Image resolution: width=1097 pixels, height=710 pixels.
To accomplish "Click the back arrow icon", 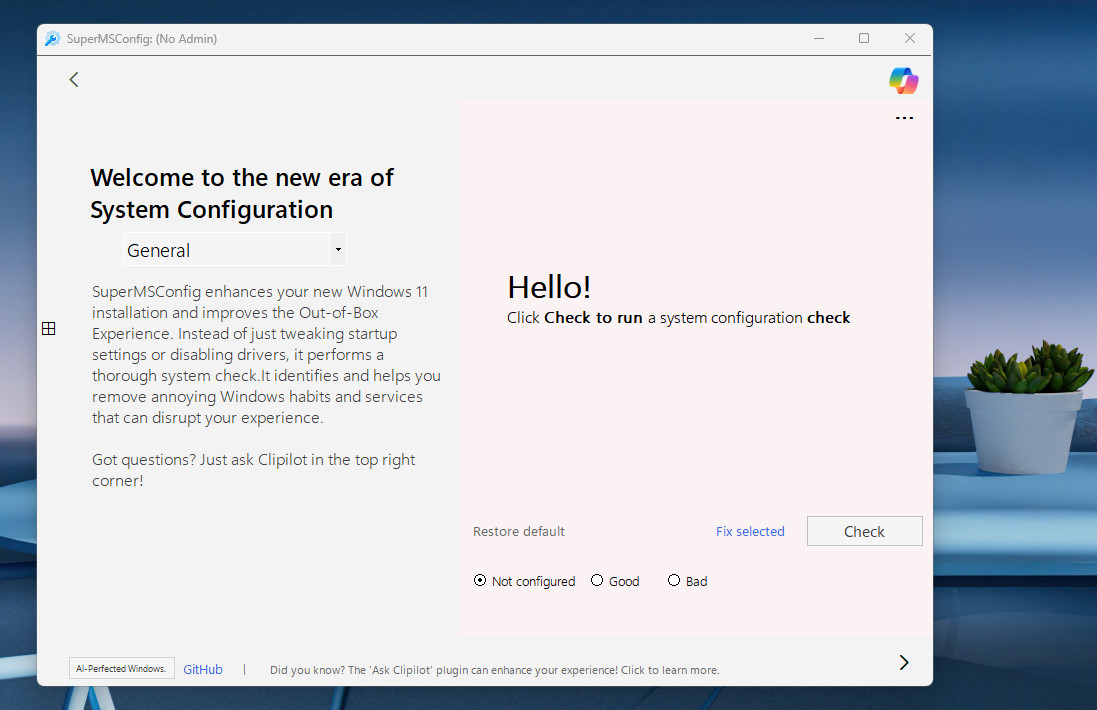I will [x=73, y=80].
